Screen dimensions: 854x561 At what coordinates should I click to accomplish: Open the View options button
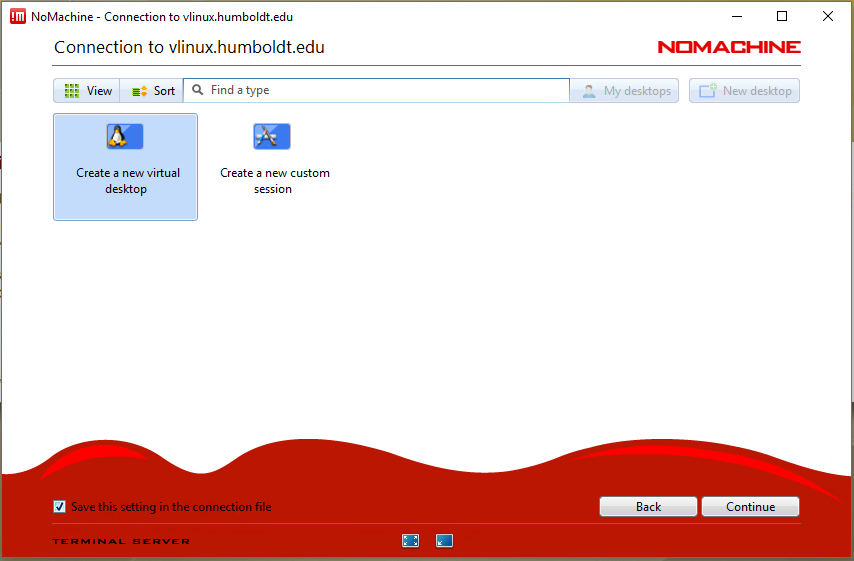pos(87,90)
